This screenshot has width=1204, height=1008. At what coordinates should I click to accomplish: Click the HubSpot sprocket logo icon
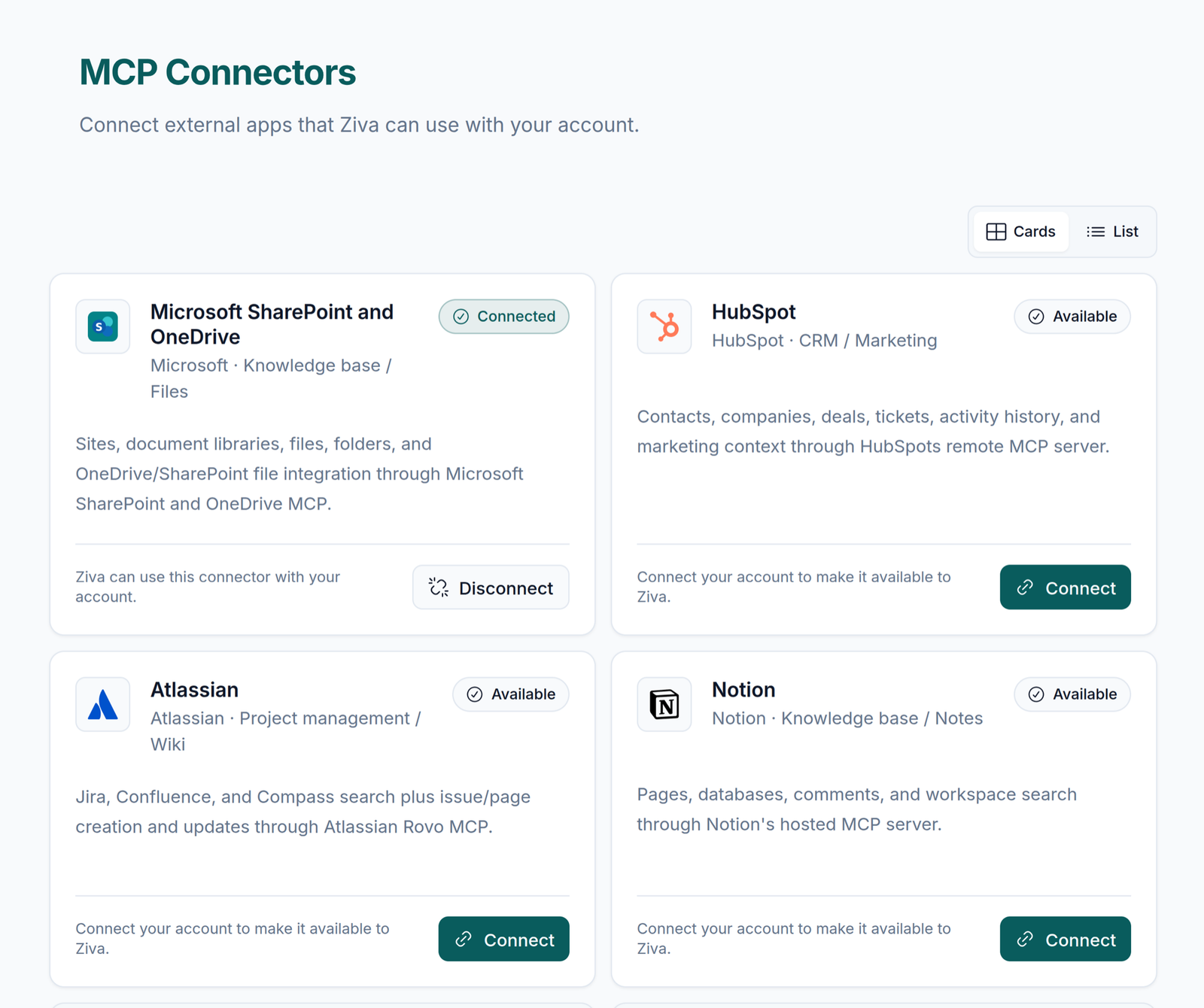(664, 326)
